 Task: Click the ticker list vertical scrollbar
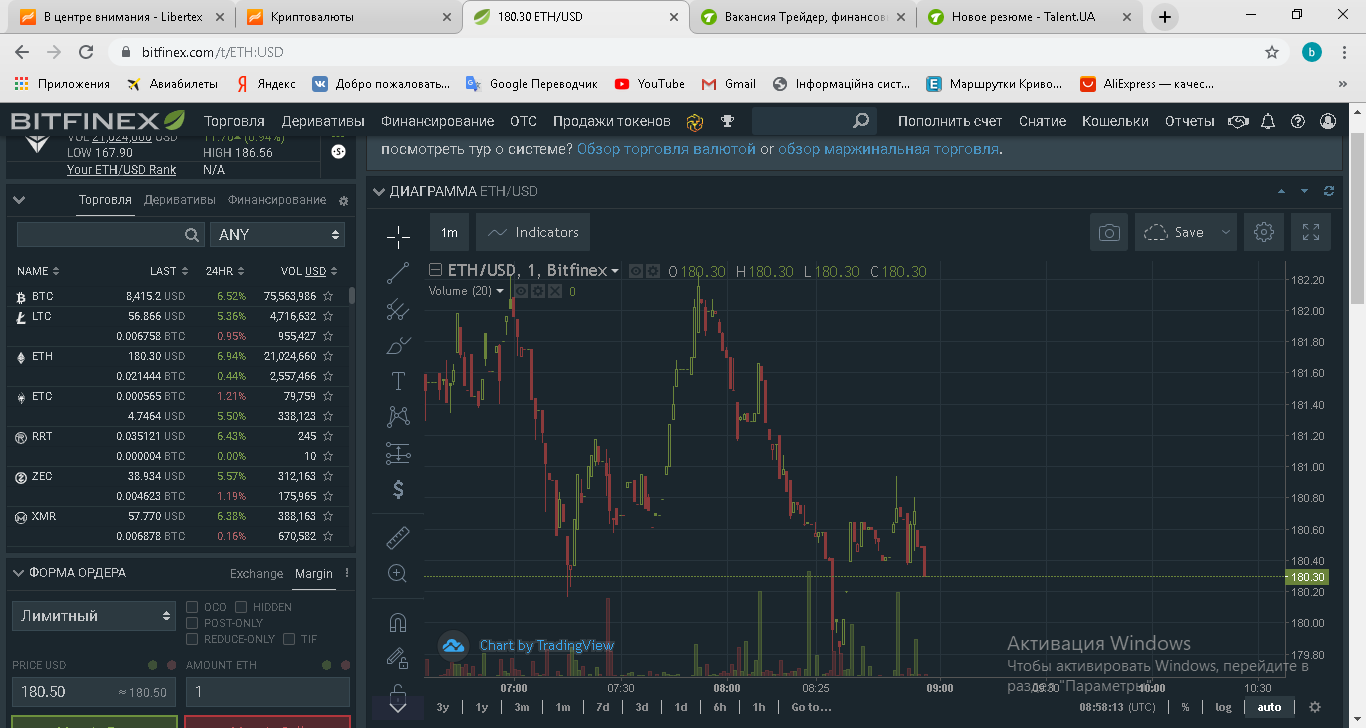coord(351,297)
